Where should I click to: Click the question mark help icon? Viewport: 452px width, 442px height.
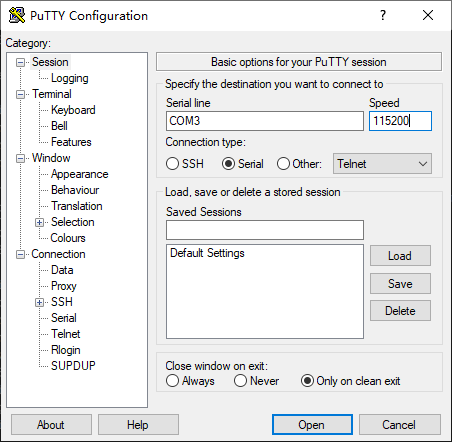click(383, 15)
